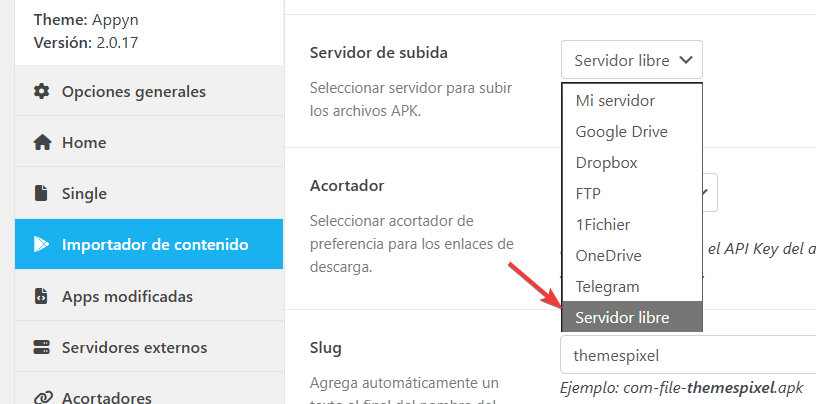Screen dimensions: 816x404
Task: Click the house icon for Home
Action: 41,142
